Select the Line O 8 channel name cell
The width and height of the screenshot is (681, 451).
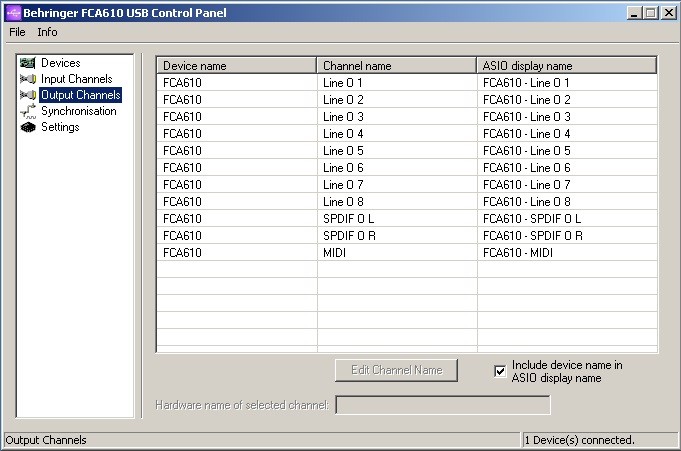pyautogui.click(x=397, y=201)
